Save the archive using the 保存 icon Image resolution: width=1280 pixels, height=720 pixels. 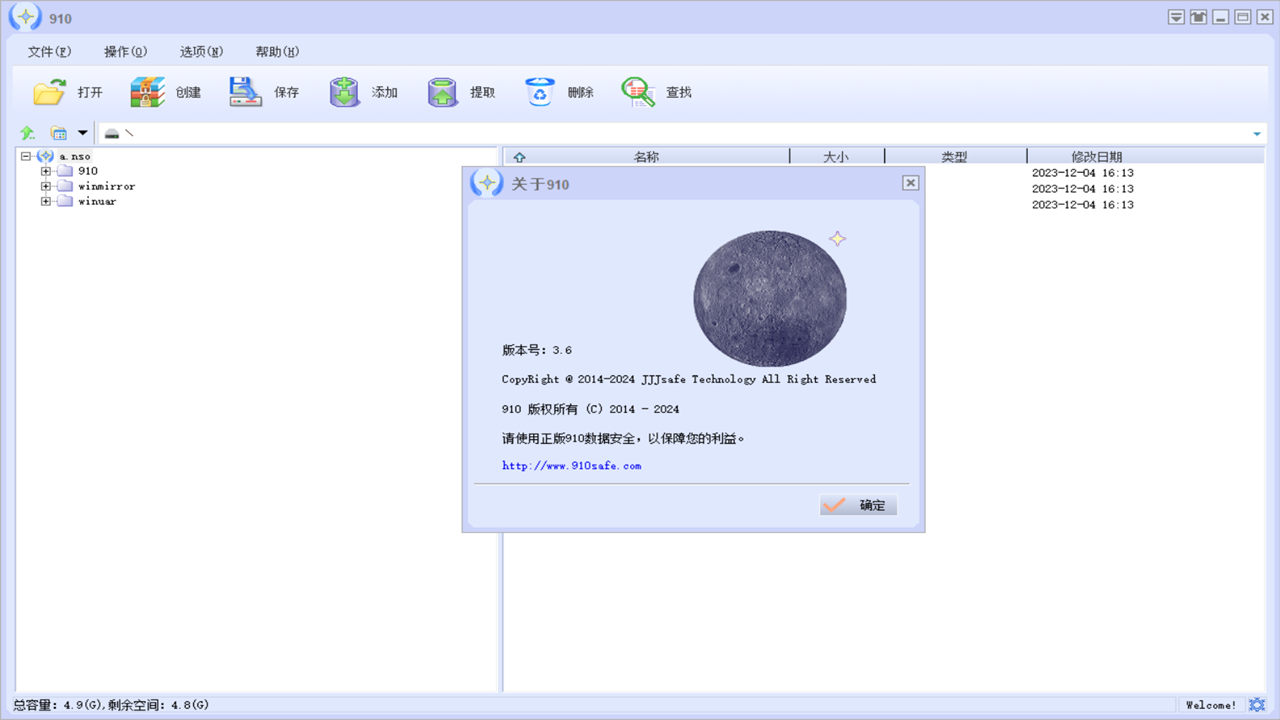coord(243,91)
